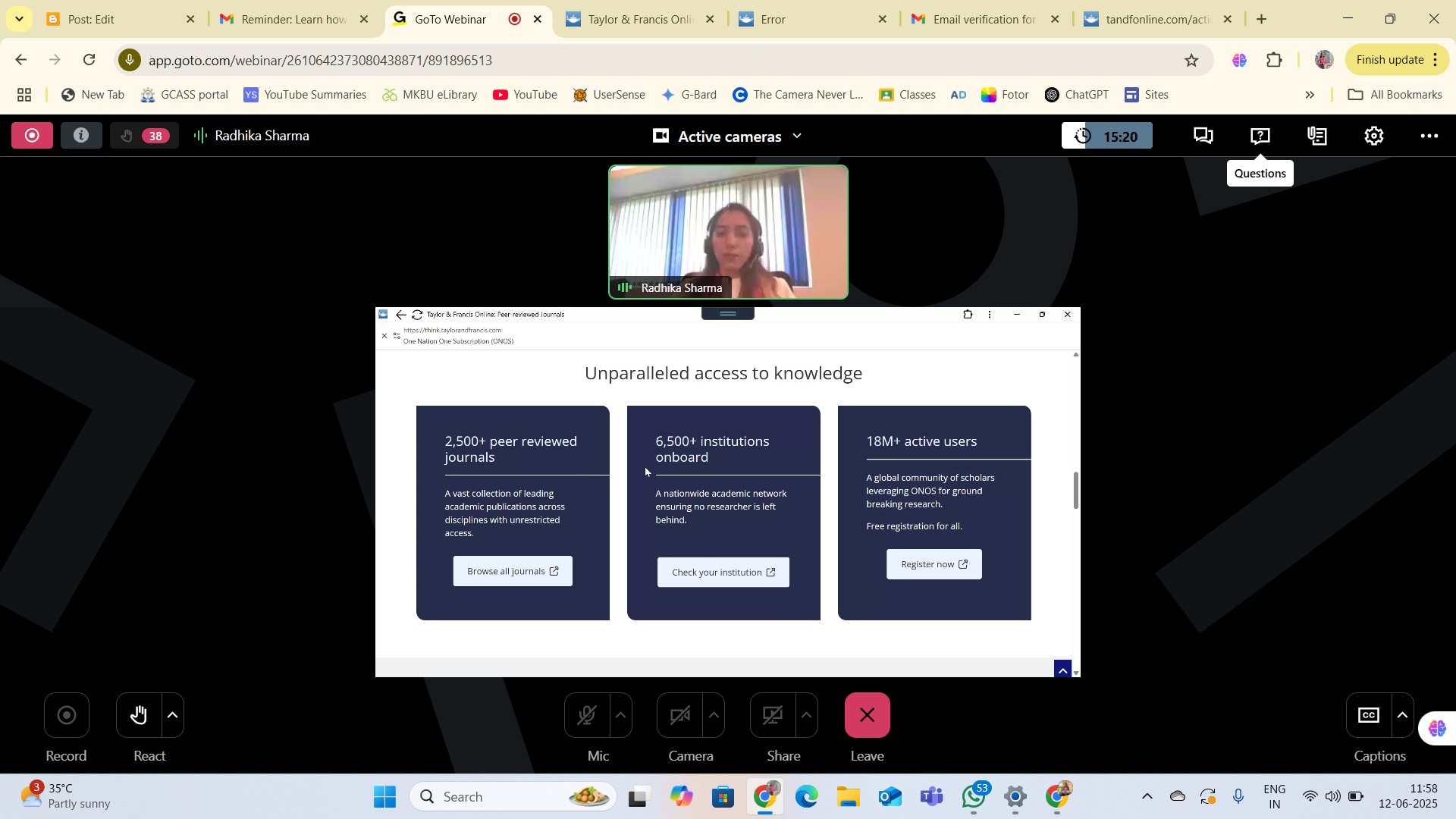Open the Questions panel icon
This screenshot has height=819, width=1456.
pos(1260,136)
